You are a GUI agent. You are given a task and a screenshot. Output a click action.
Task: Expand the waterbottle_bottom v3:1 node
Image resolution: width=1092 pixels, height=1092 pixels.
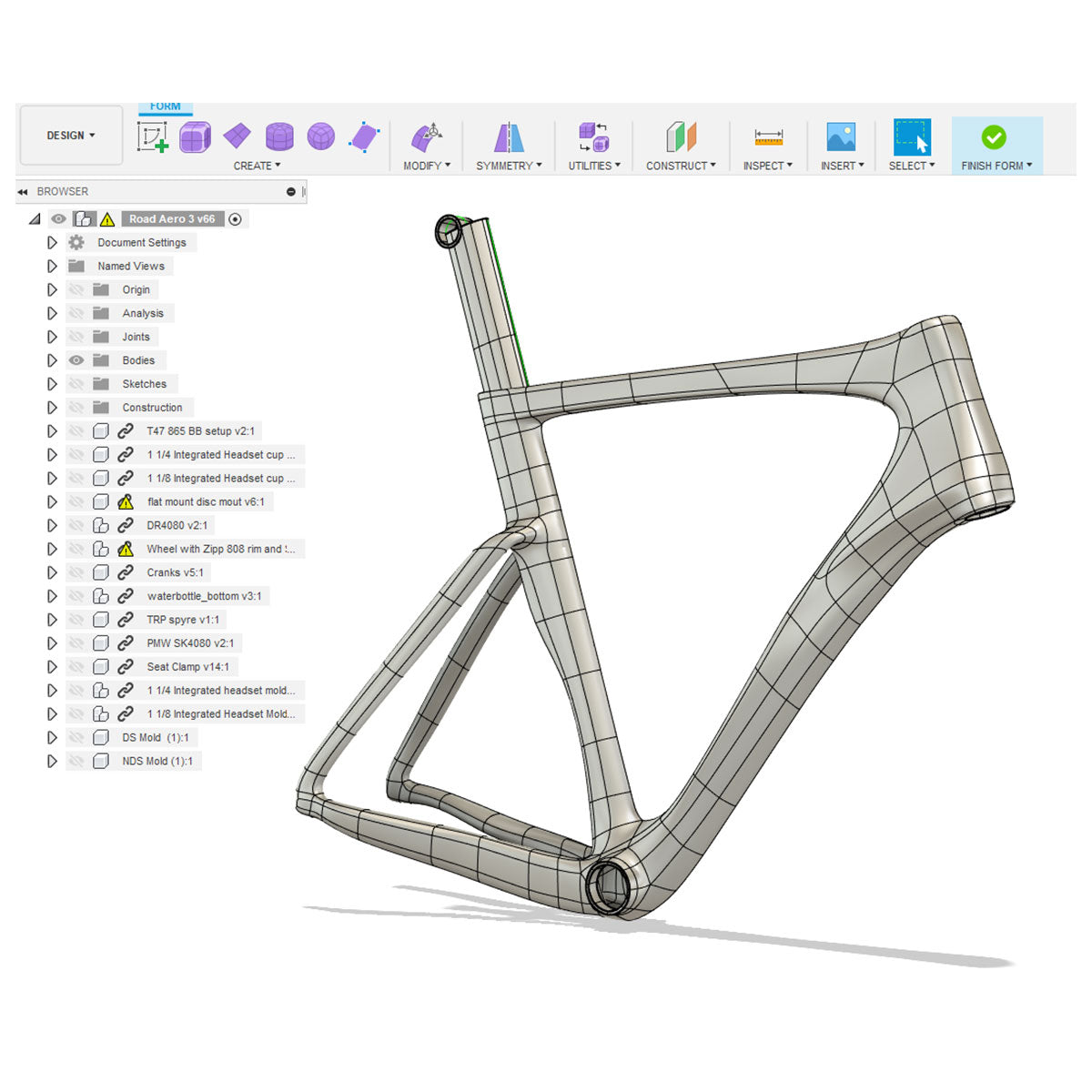click(x=52, y=596)
